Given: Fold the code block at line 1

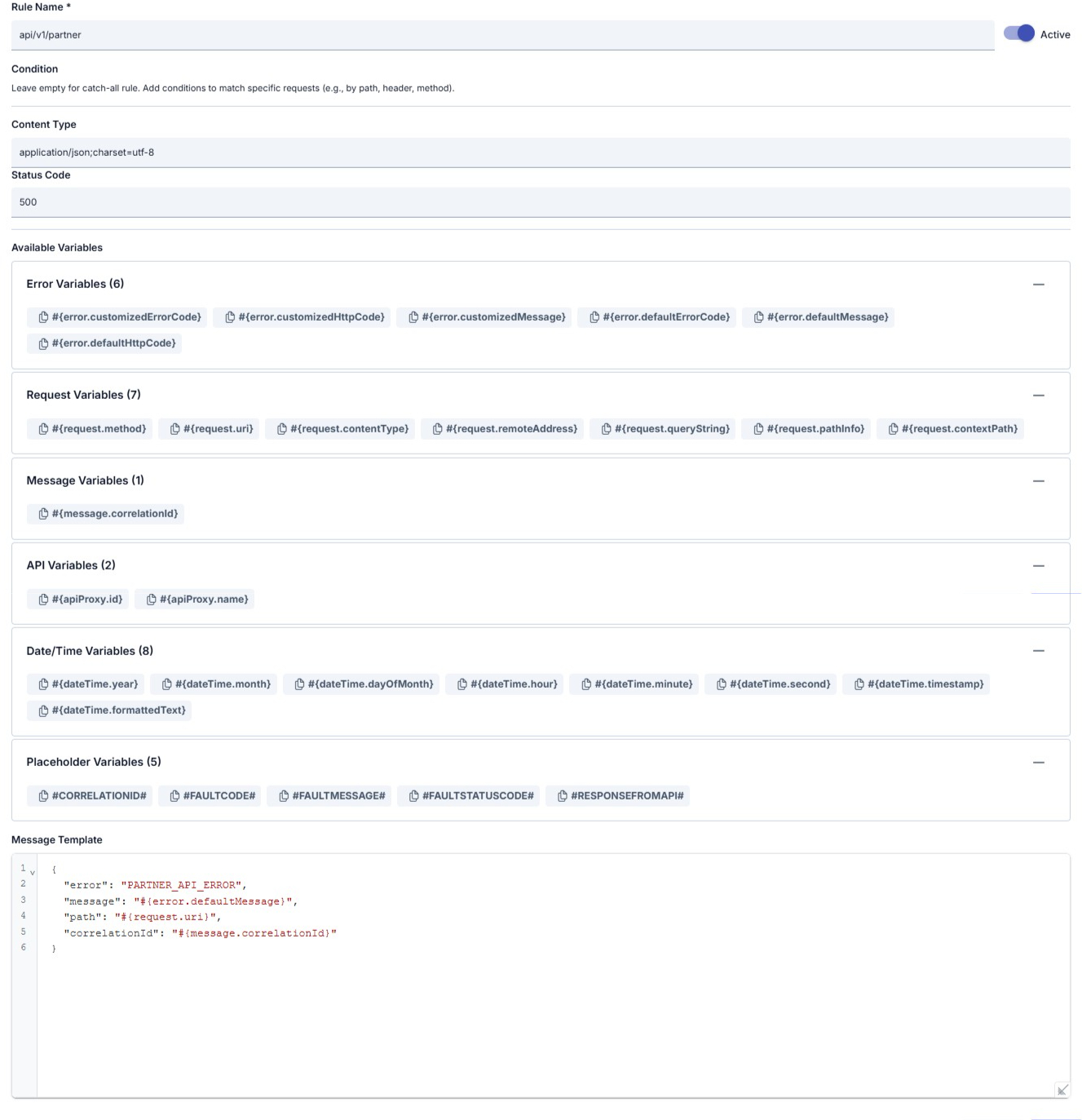Looking at the screenshot, I should click(x=33, y=873).
